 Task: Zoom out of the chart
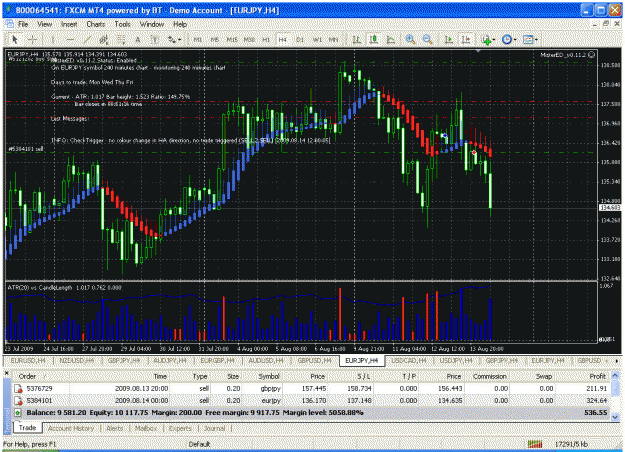[427, 39]
